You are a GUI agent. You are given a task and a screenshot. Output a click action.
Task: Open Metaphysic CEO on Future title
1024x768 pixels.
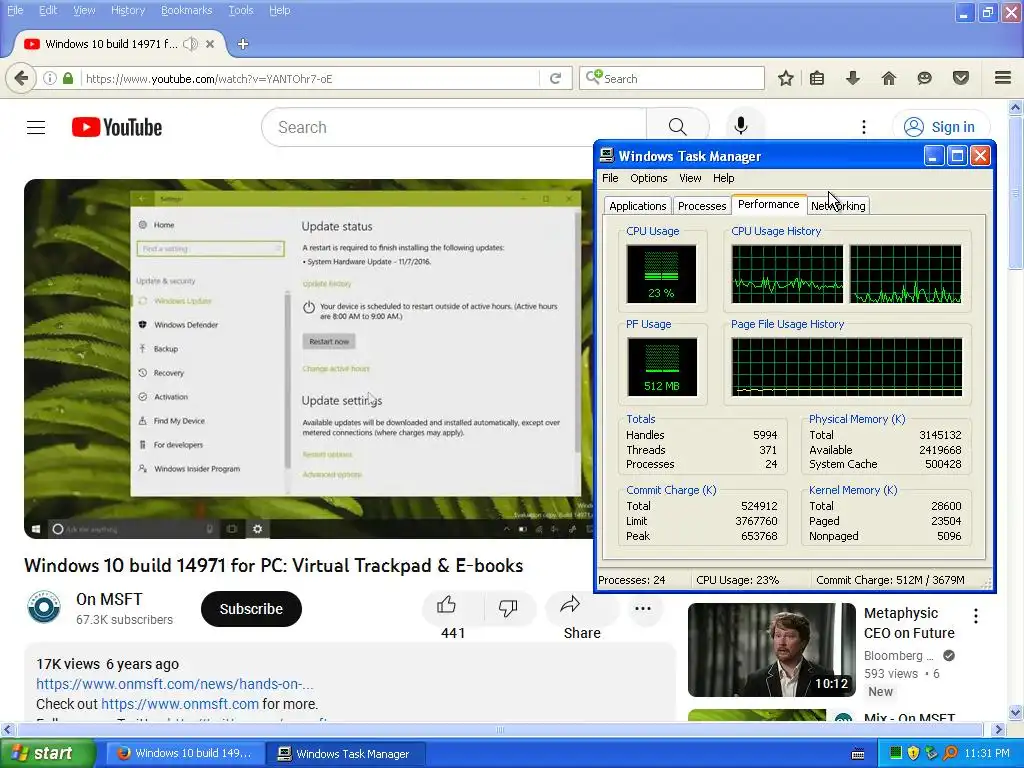point(909,623)
